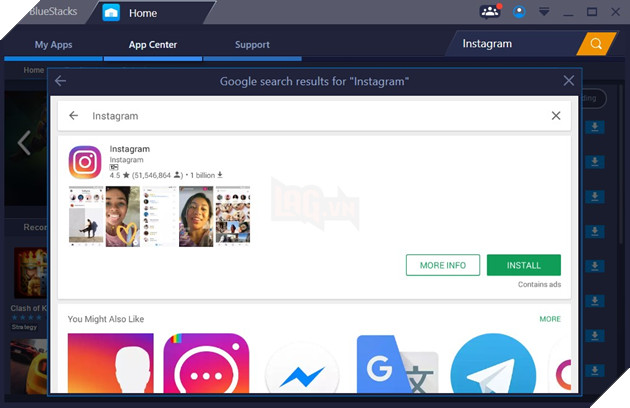Click the first download icon in right sidebar list

(x=595, y=127)
